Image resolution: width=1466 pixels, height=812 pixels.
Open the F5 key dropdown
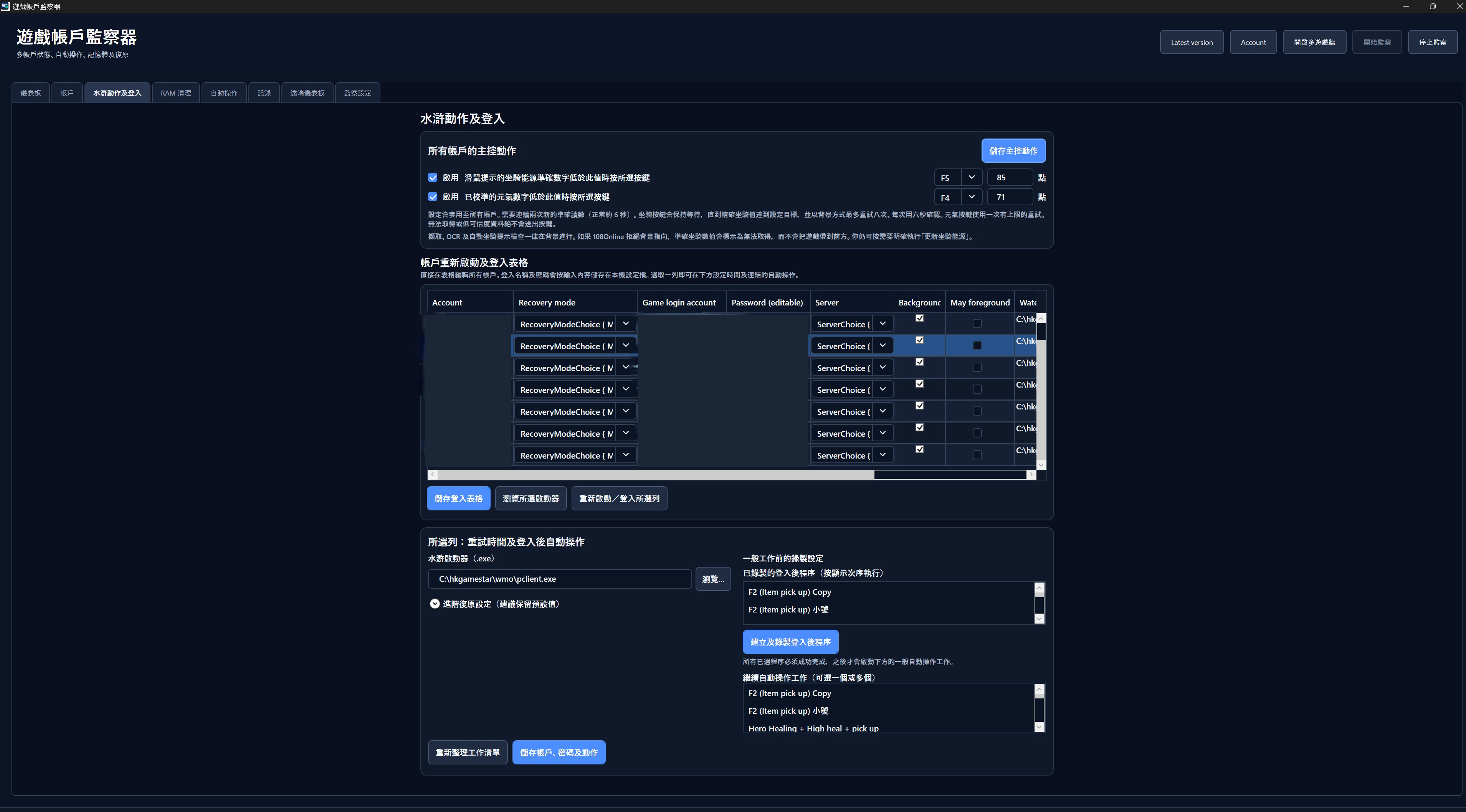pos(972,178)
